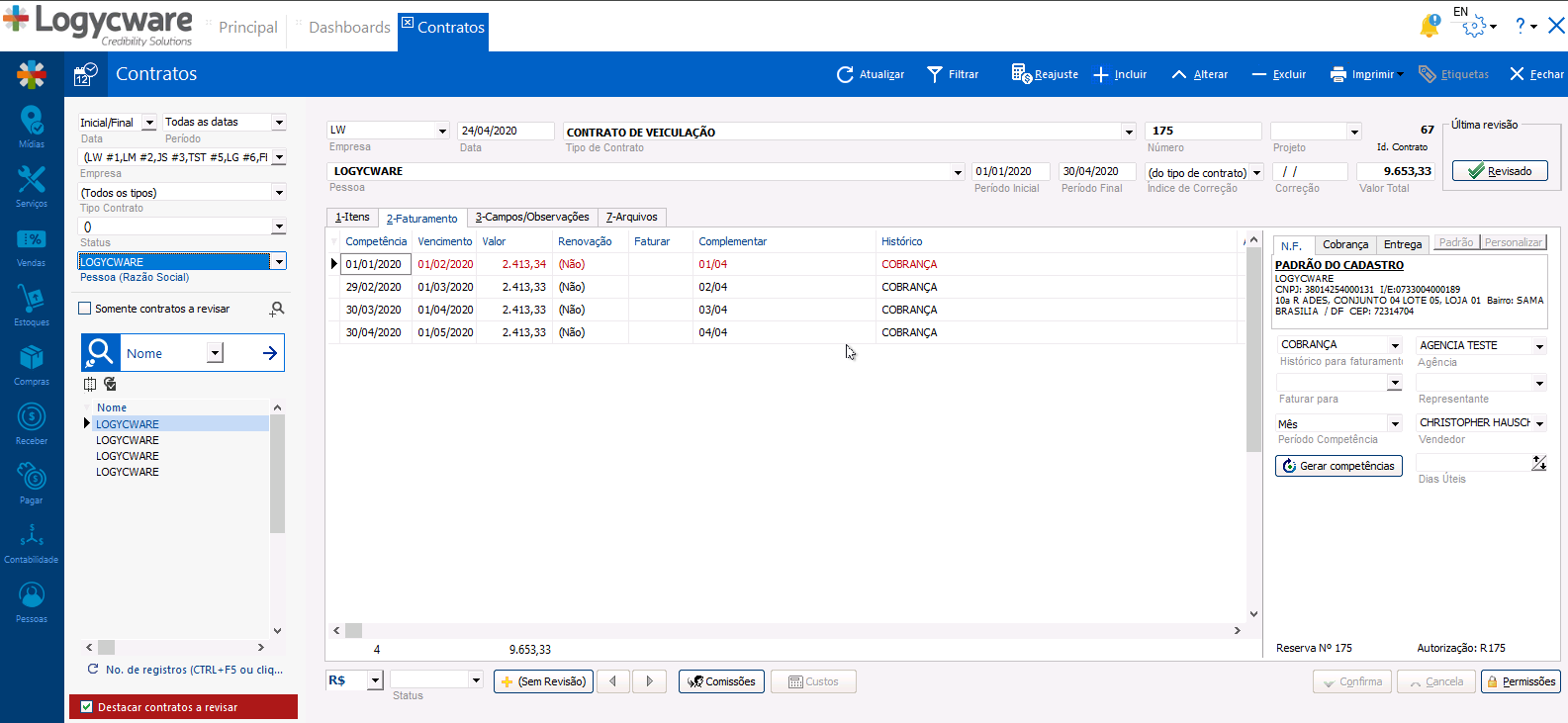Open the Imprimir print menu

click(x=1366, y=74)
